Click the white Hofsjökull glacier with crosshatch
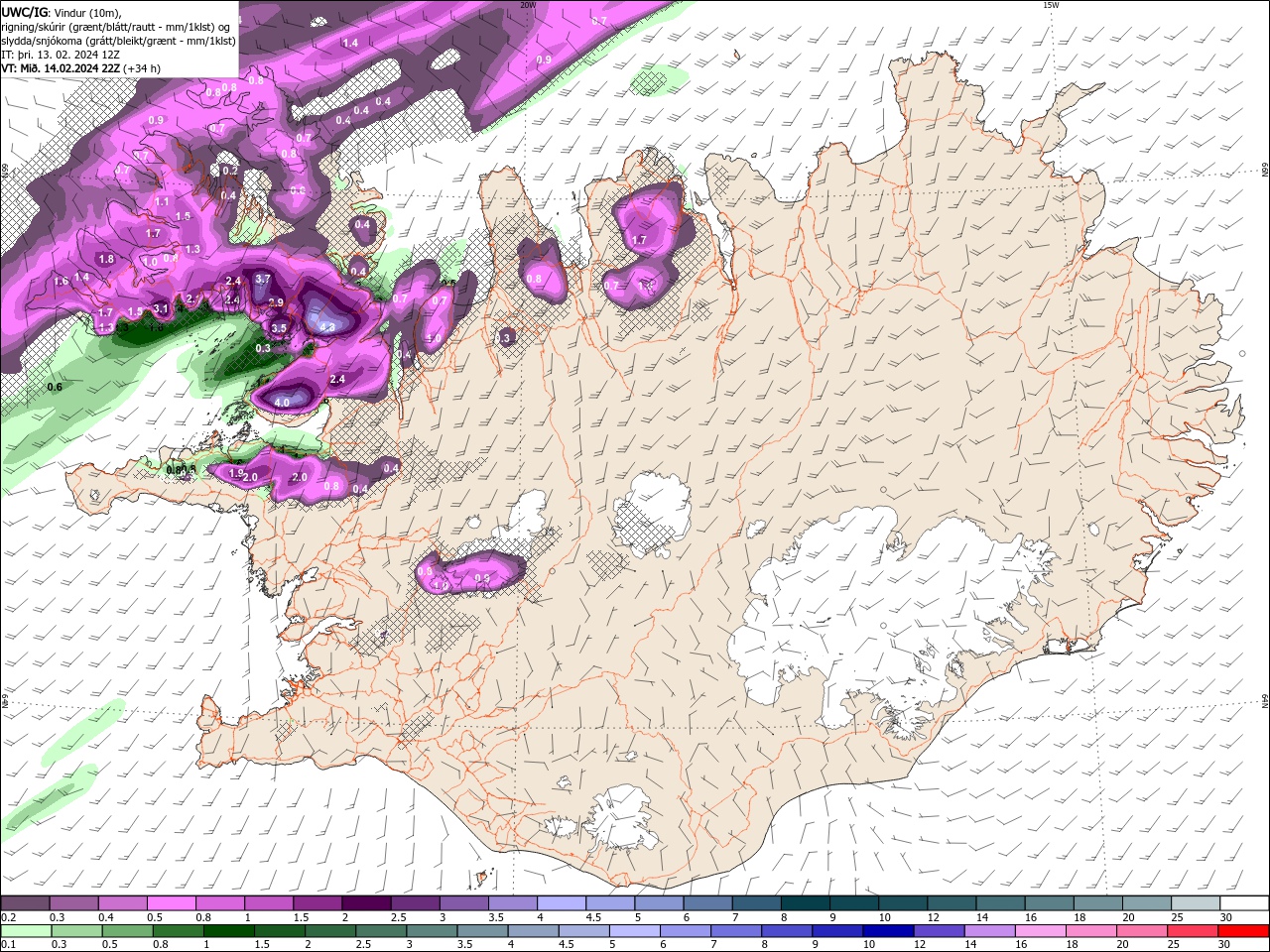The width and height of the screenshot is (1270, 952). [652, 516]
